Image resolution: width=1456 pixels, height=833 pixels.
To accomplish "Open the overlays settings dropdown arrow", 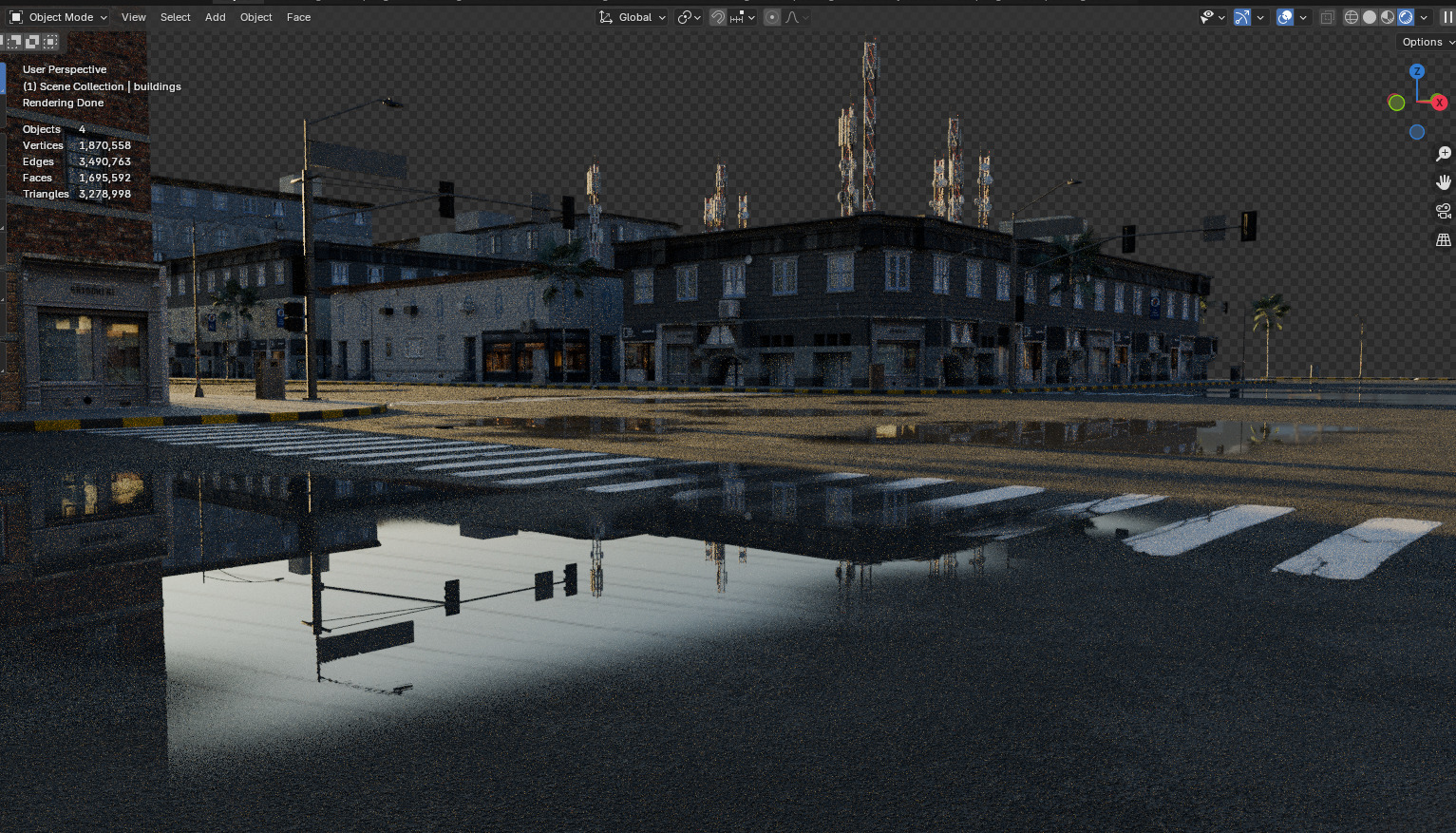I will click(1303, 17).
